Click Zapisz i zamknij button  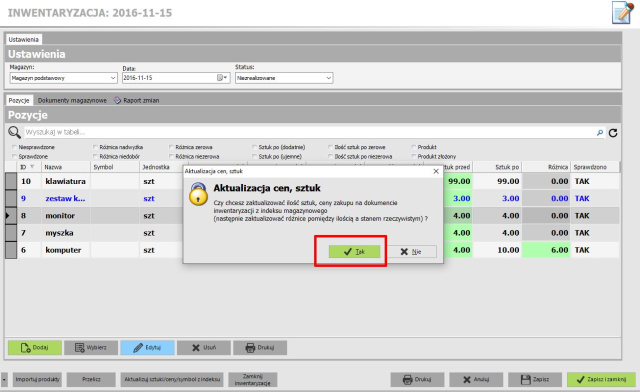click(x=601, y=379)
